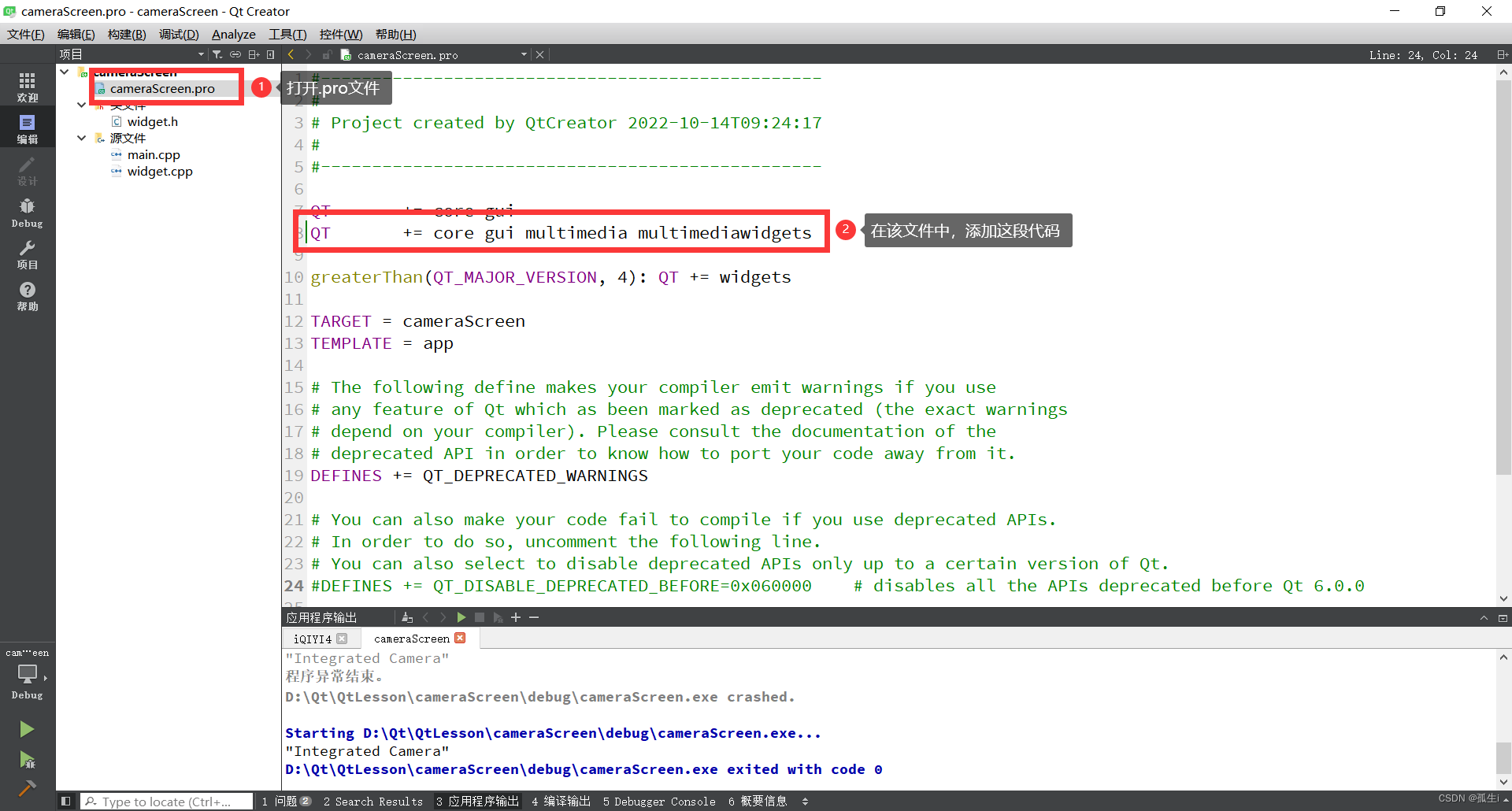
Task: Switch to Debug mode in sidebar
Action: coord(28,213)
